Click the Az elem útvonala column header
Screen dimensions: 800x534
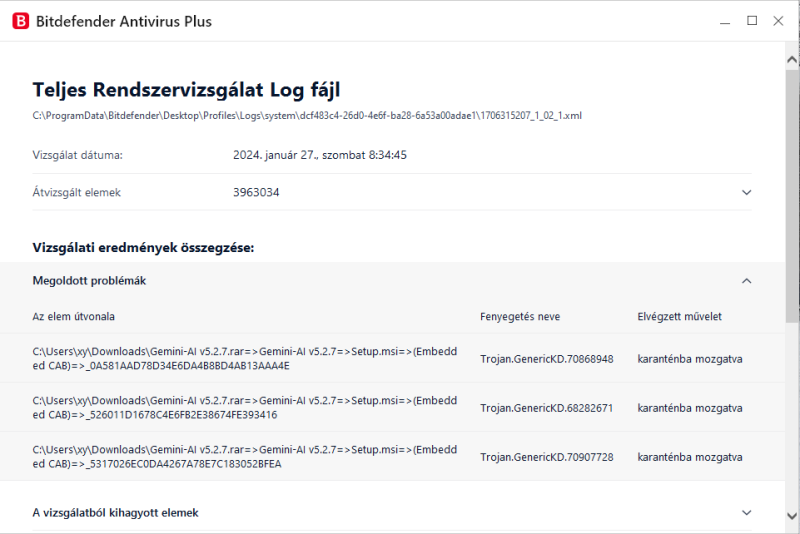click(73, 316)
